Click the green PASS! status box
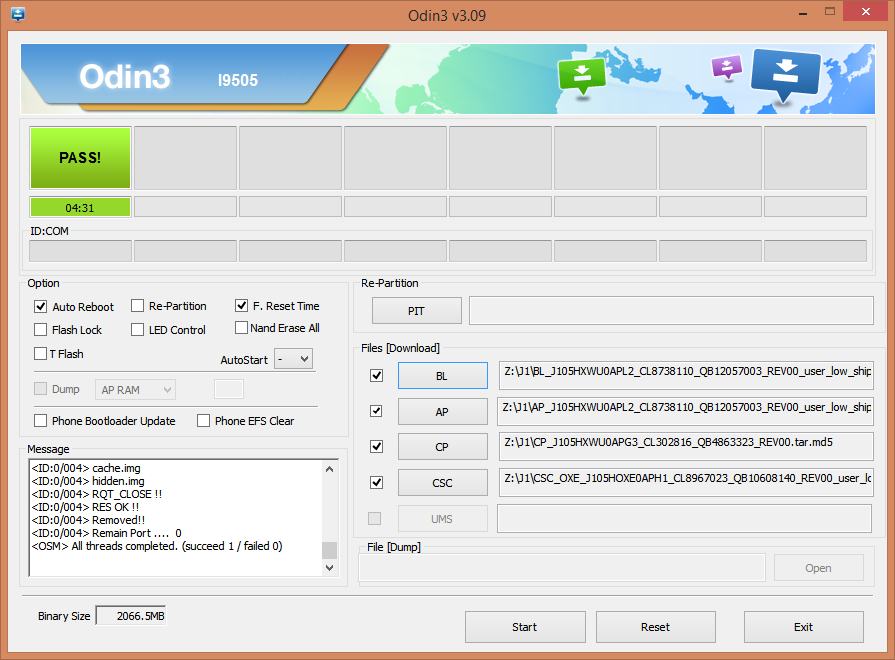This screenshot has width=895, height=660. click(x=80, y=158)
